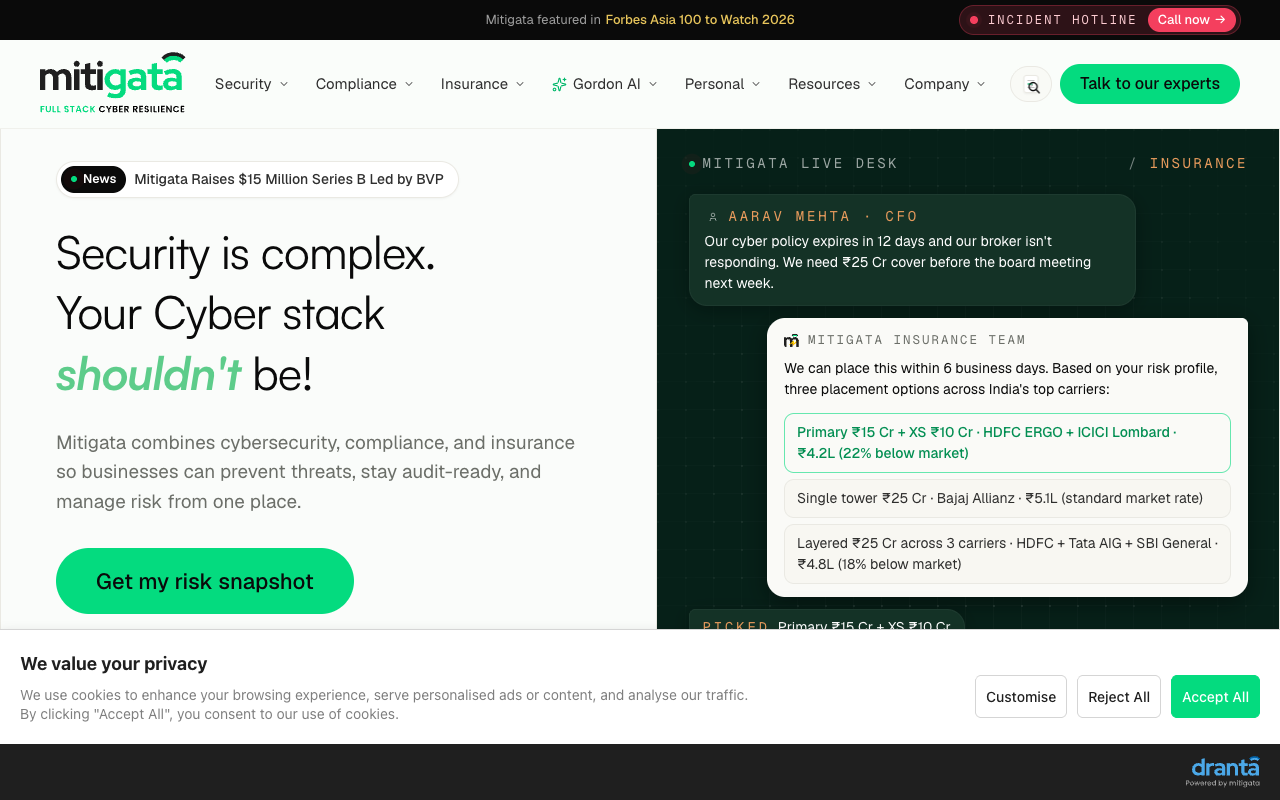
Task: Expand the Security menu chevron
Action: (x=284, y=84)
